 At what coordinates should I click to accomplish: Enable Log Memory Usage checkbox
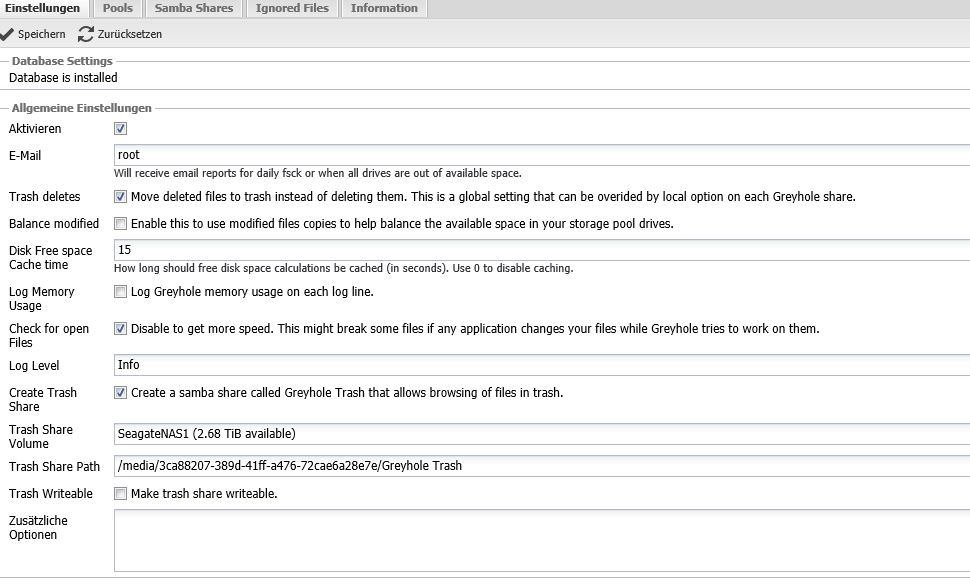[121, 292]
